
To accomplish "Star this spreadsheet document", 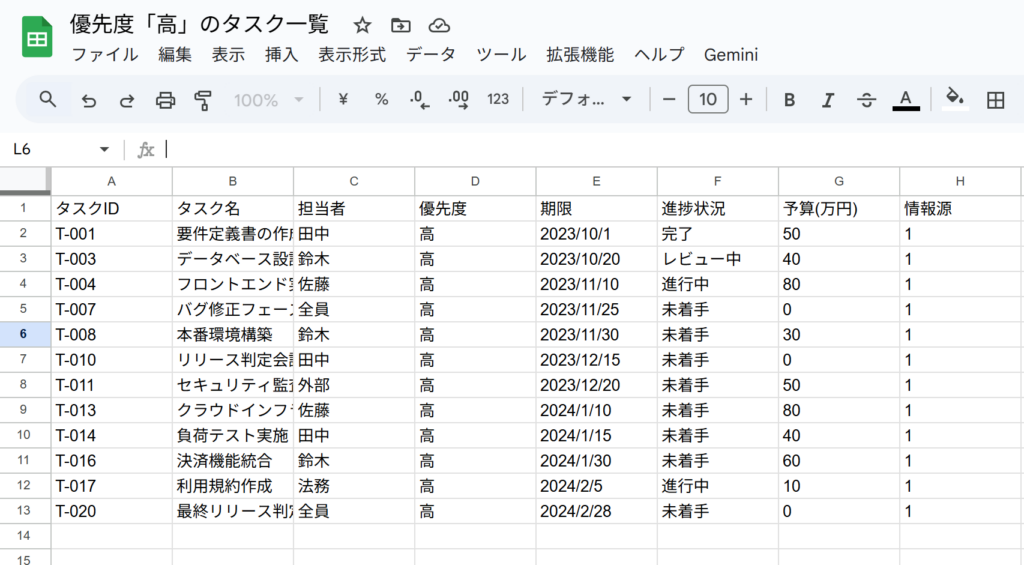I will click(362, 25).
